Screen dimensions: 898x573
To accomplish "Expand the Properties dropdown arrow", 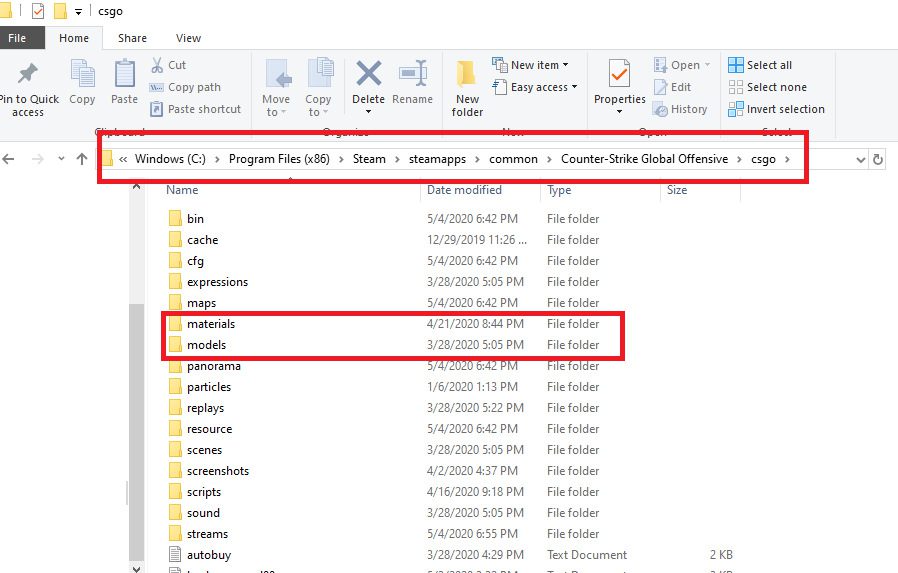I will (x=619, y=112).
